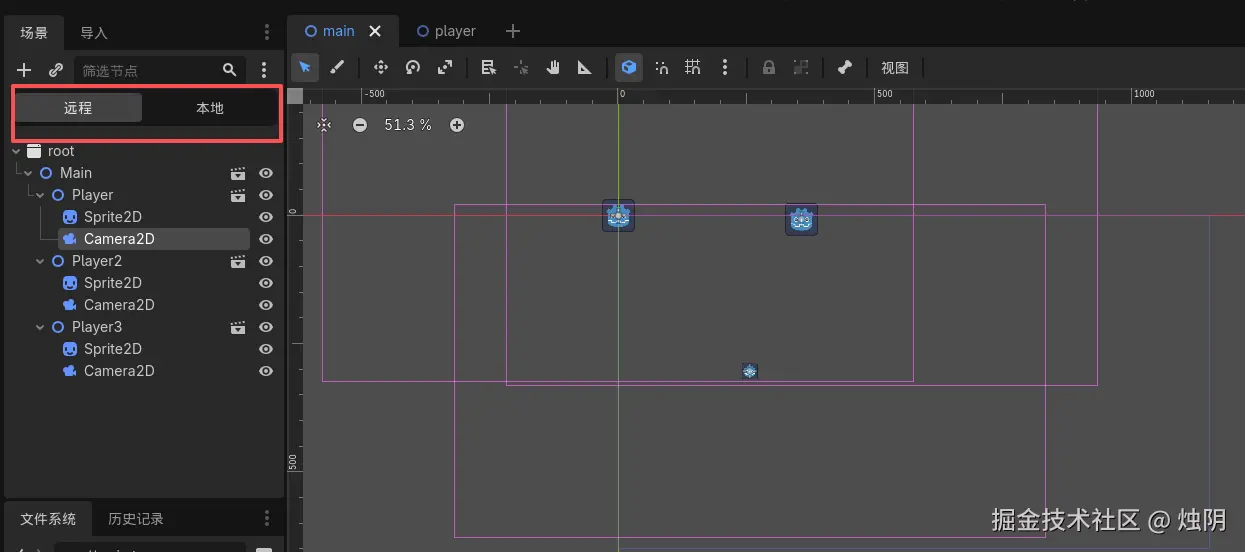This screenshot has height=552, width=1245.
Task: Activate the Select Mode arrow tool
Action: click(x=305, y=67)
